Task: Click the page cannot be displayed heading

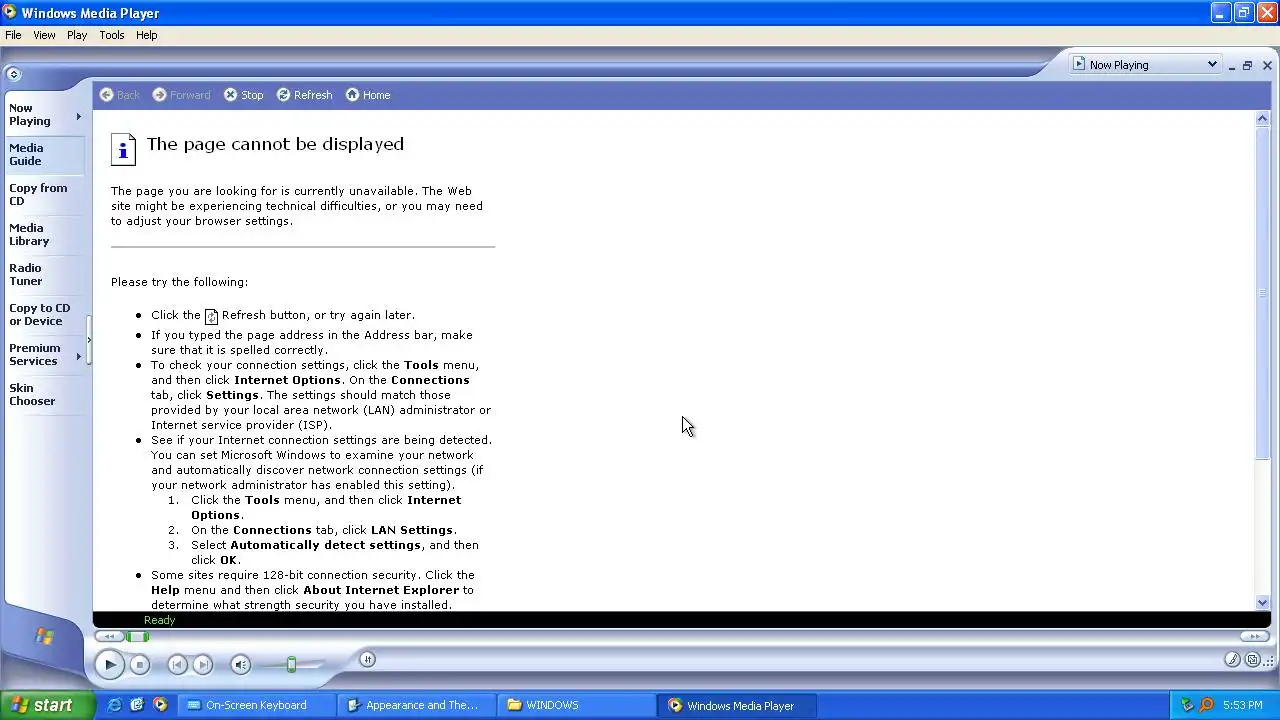Action: (x=275, y=144)
